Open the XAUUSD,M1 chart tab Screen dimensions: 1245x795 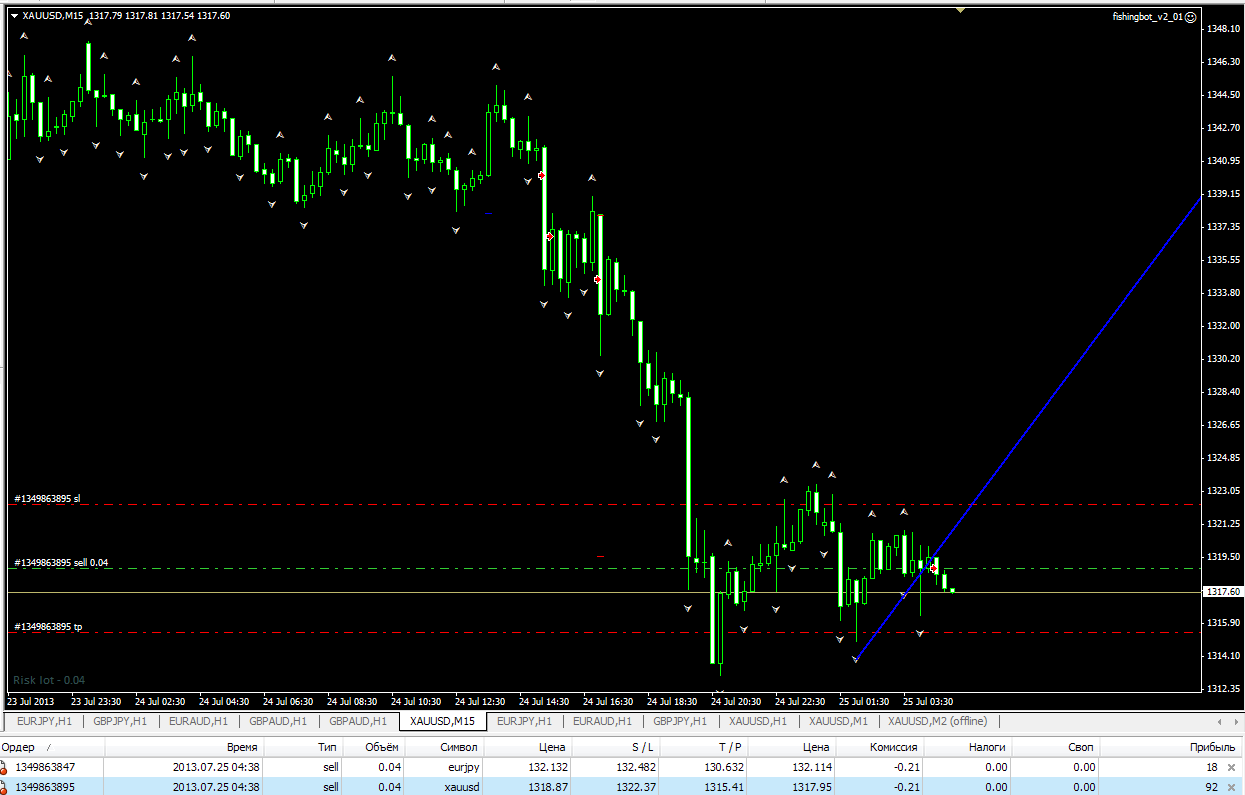[838, 721]
